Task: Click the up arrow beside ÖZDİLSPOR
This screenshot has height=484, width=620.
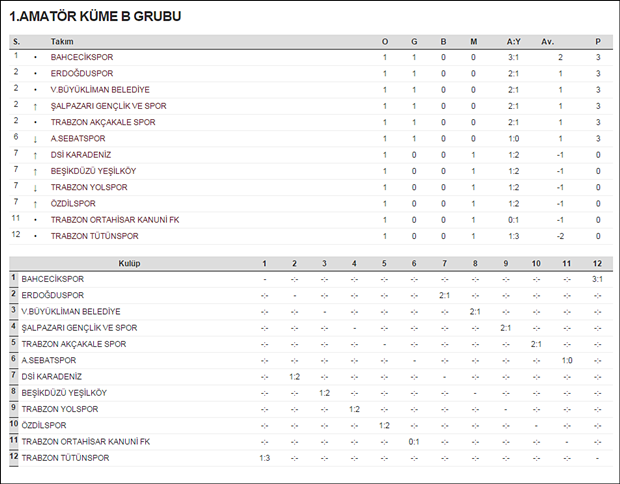Action: tap(35, 204)
